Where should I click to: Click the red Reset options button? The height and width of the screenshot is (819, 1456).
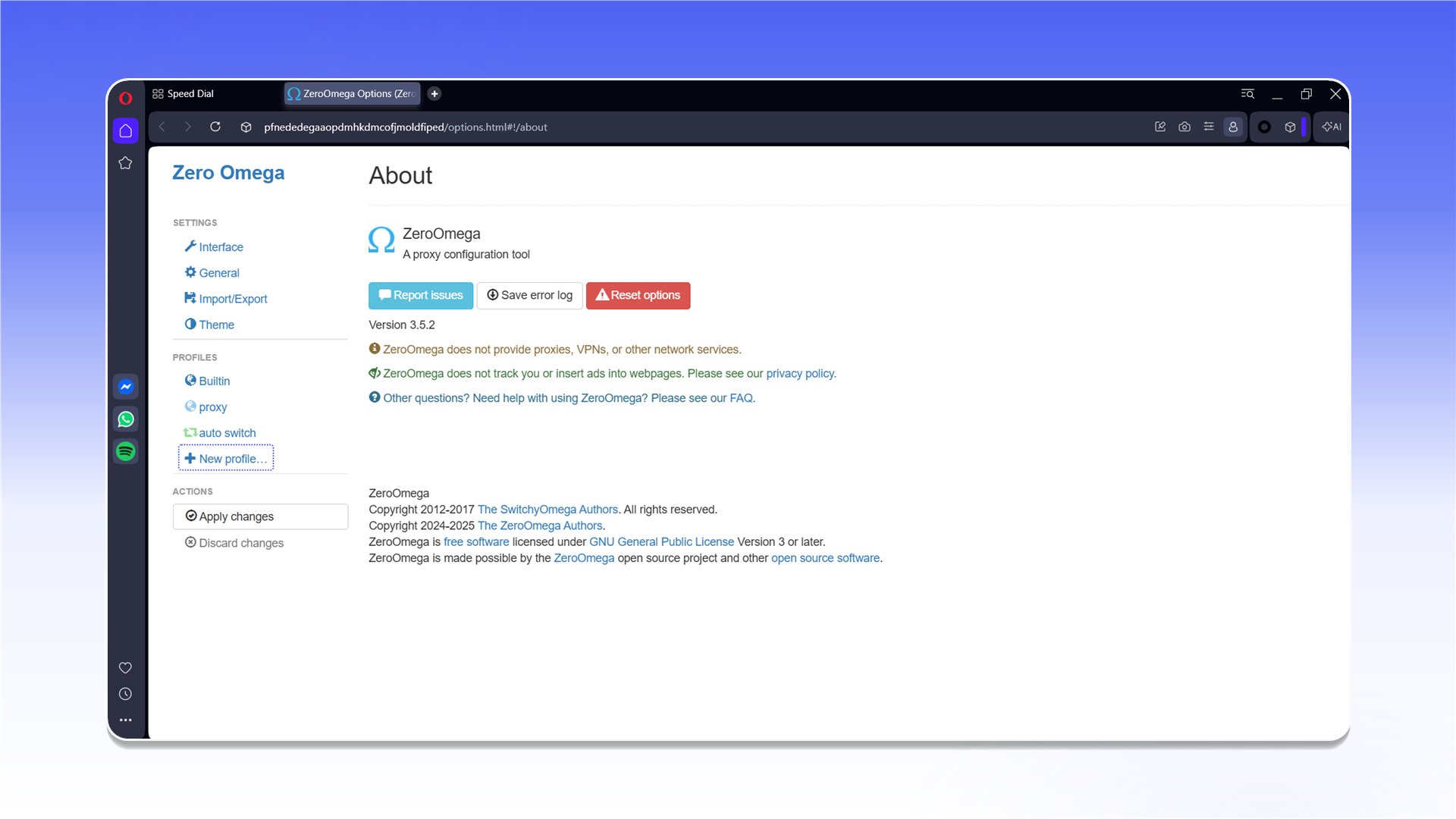click(638, 296)
